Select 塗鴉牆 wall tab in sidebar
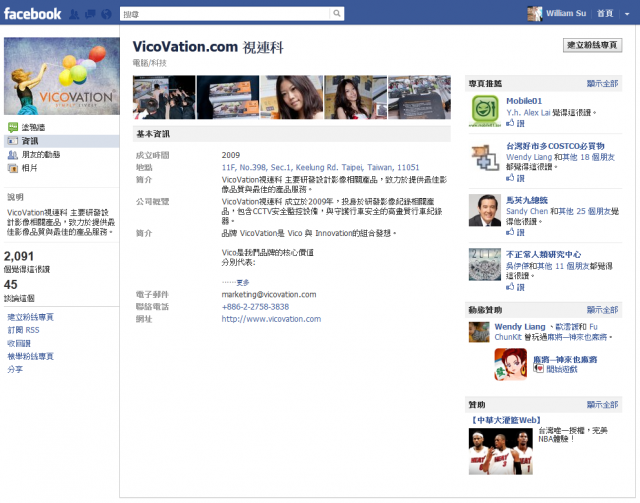 (33, 127)
